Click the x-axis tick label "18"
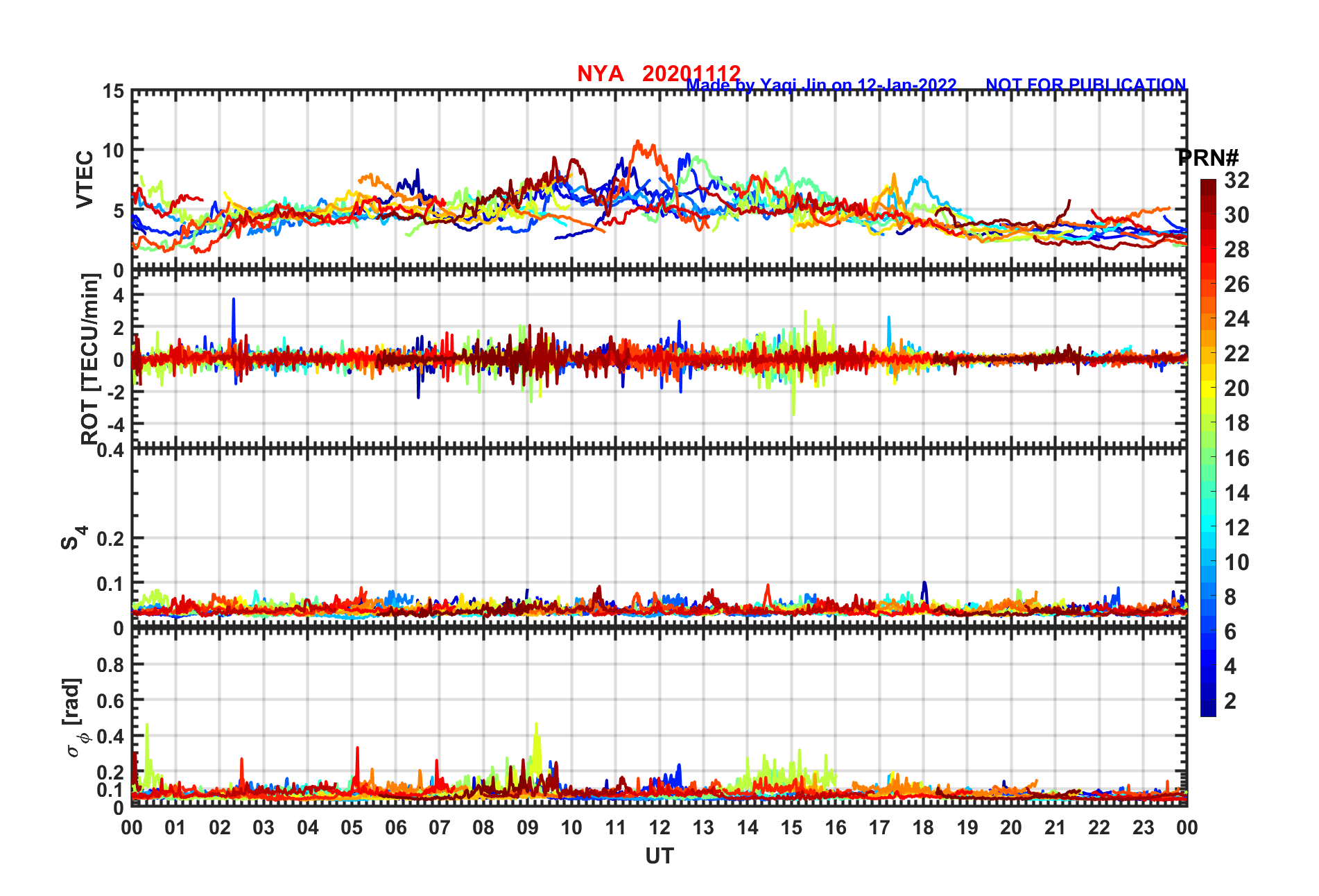 tap(923, 828)
